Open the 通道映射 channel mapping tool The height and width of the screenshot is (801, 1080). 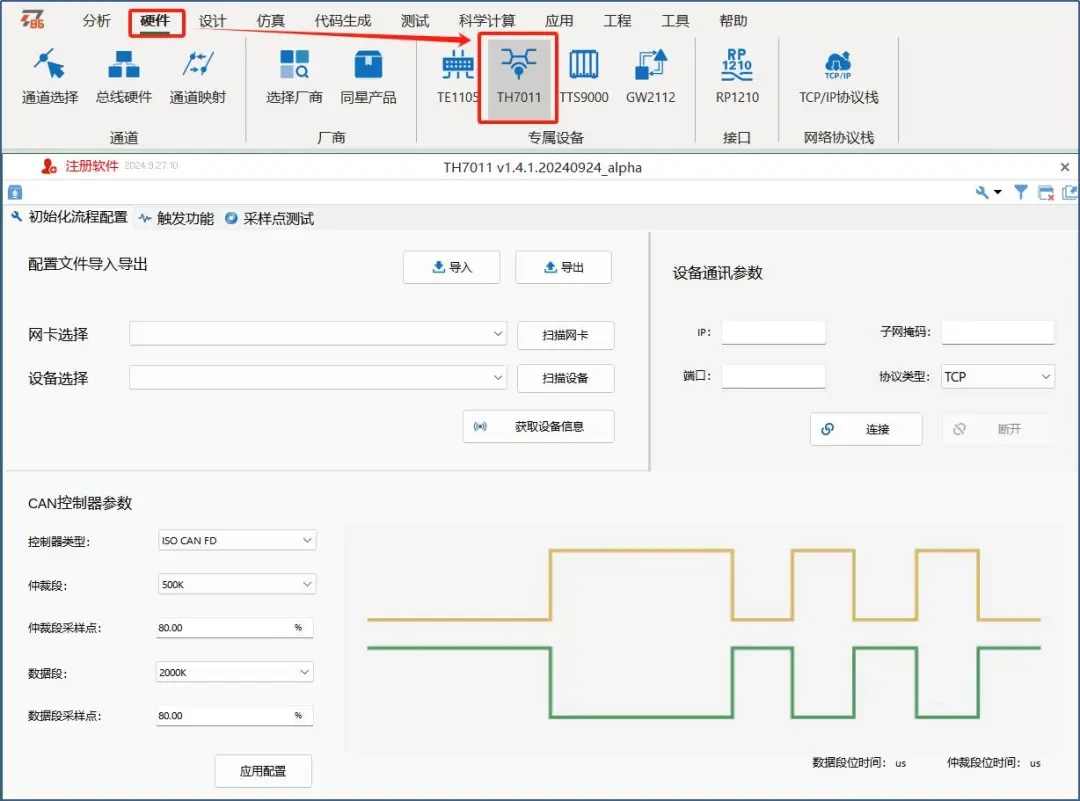[x=198, y=76]
